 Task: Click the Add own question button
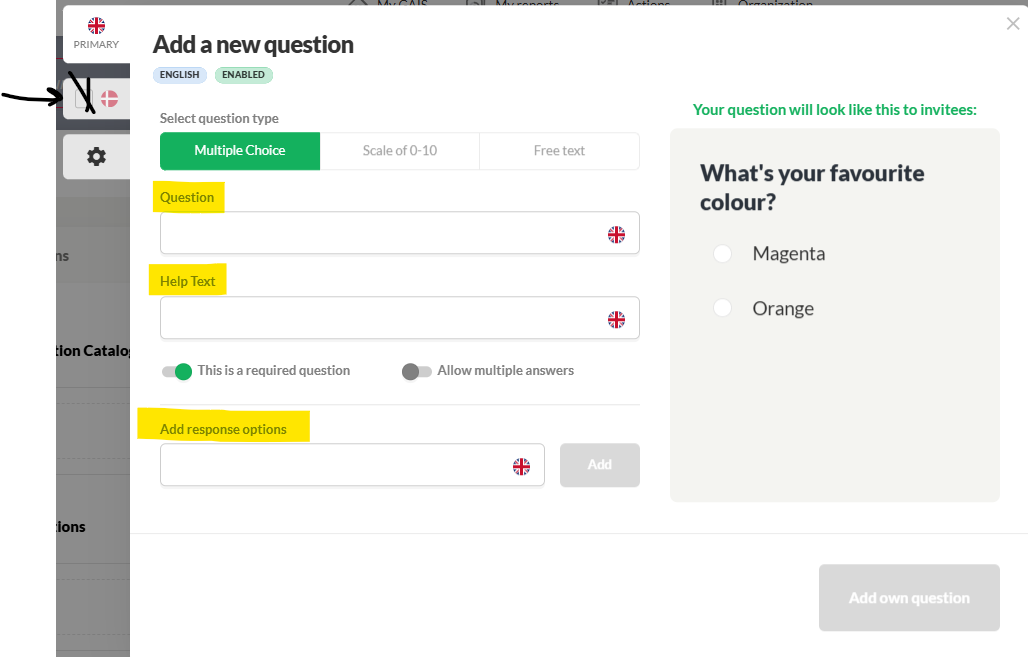[x=909, y=598]
